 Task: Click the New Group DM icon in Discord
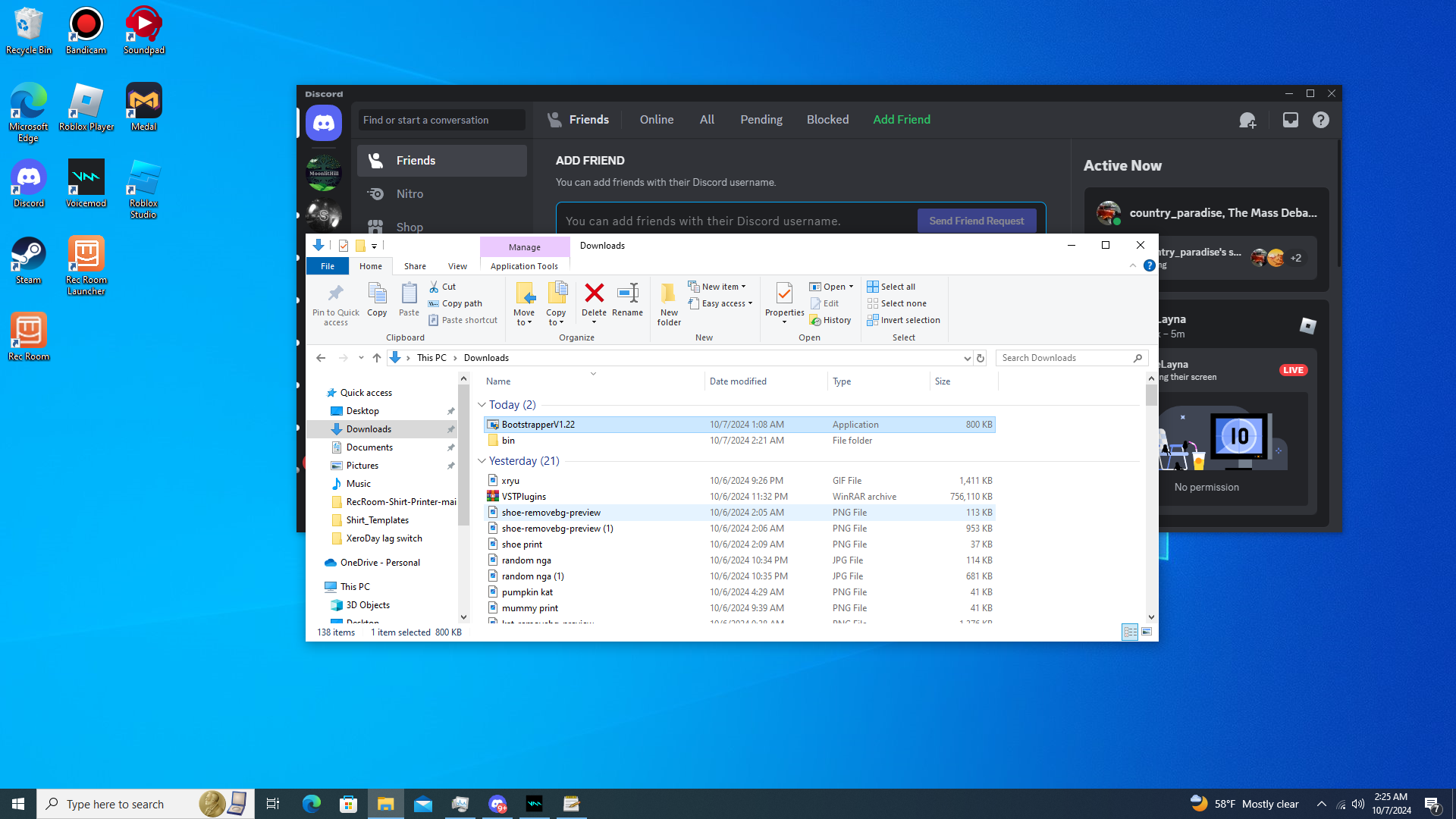(x=1247, y=120)
